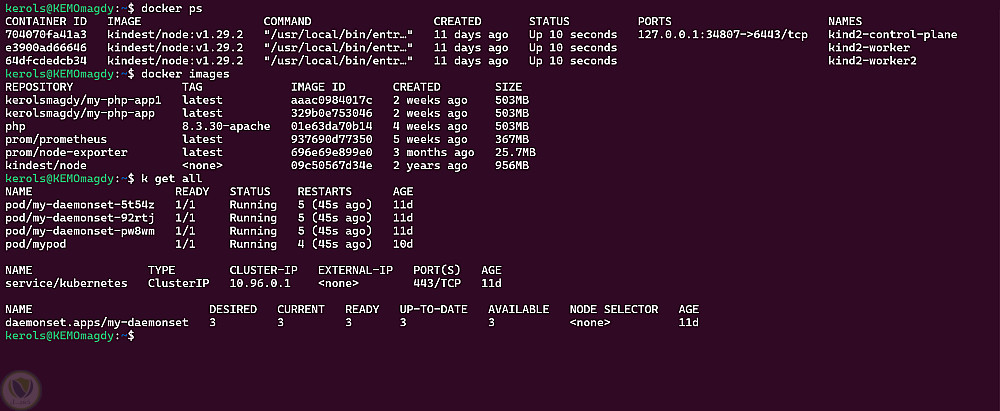1000x411 pixels.
Task: Select image ID aaac0984017c
Action: pos(332,100)
